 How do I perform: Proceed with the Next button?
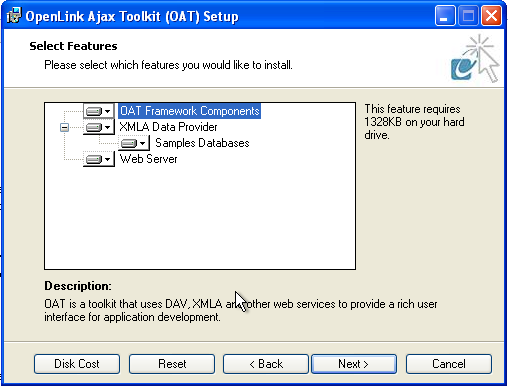[354, 364]
